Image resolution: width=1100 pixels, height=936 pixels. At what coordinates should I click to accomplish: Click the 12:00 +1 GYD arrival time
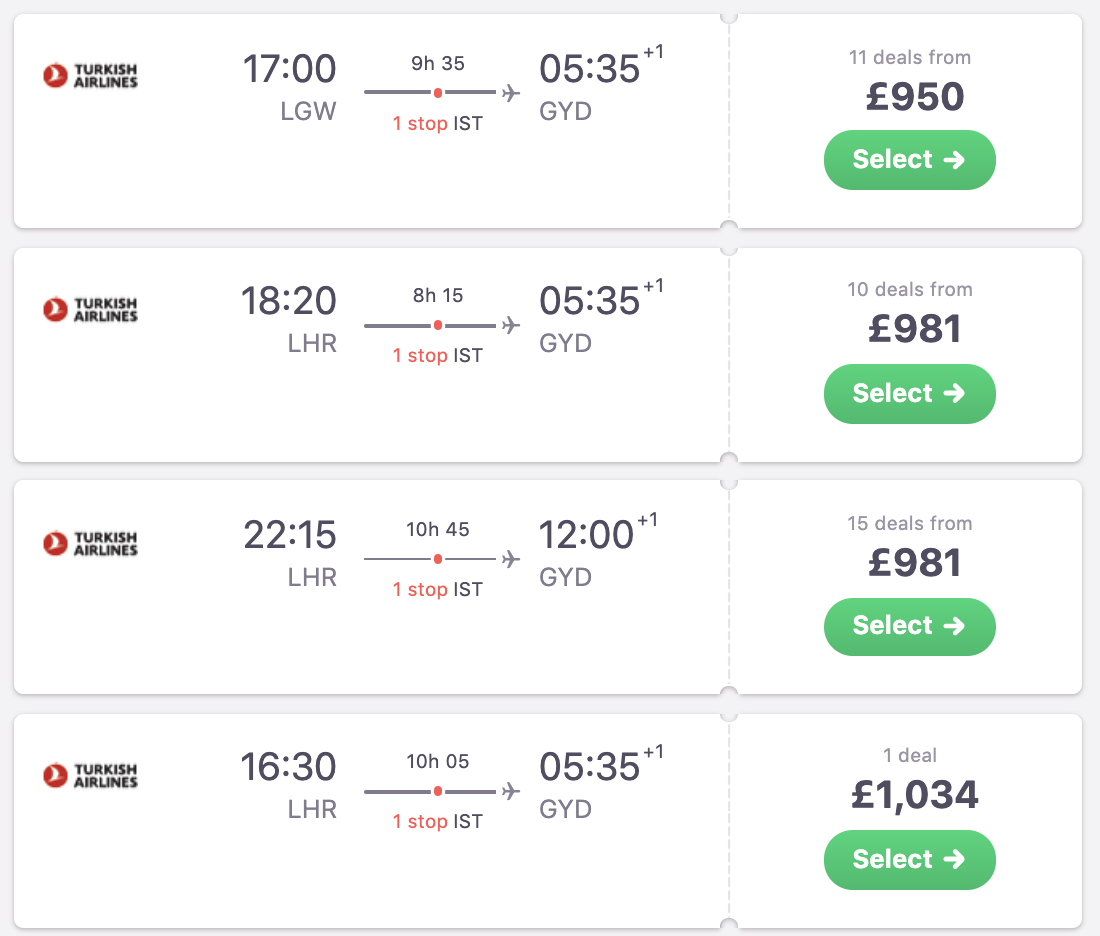(588, 535)
